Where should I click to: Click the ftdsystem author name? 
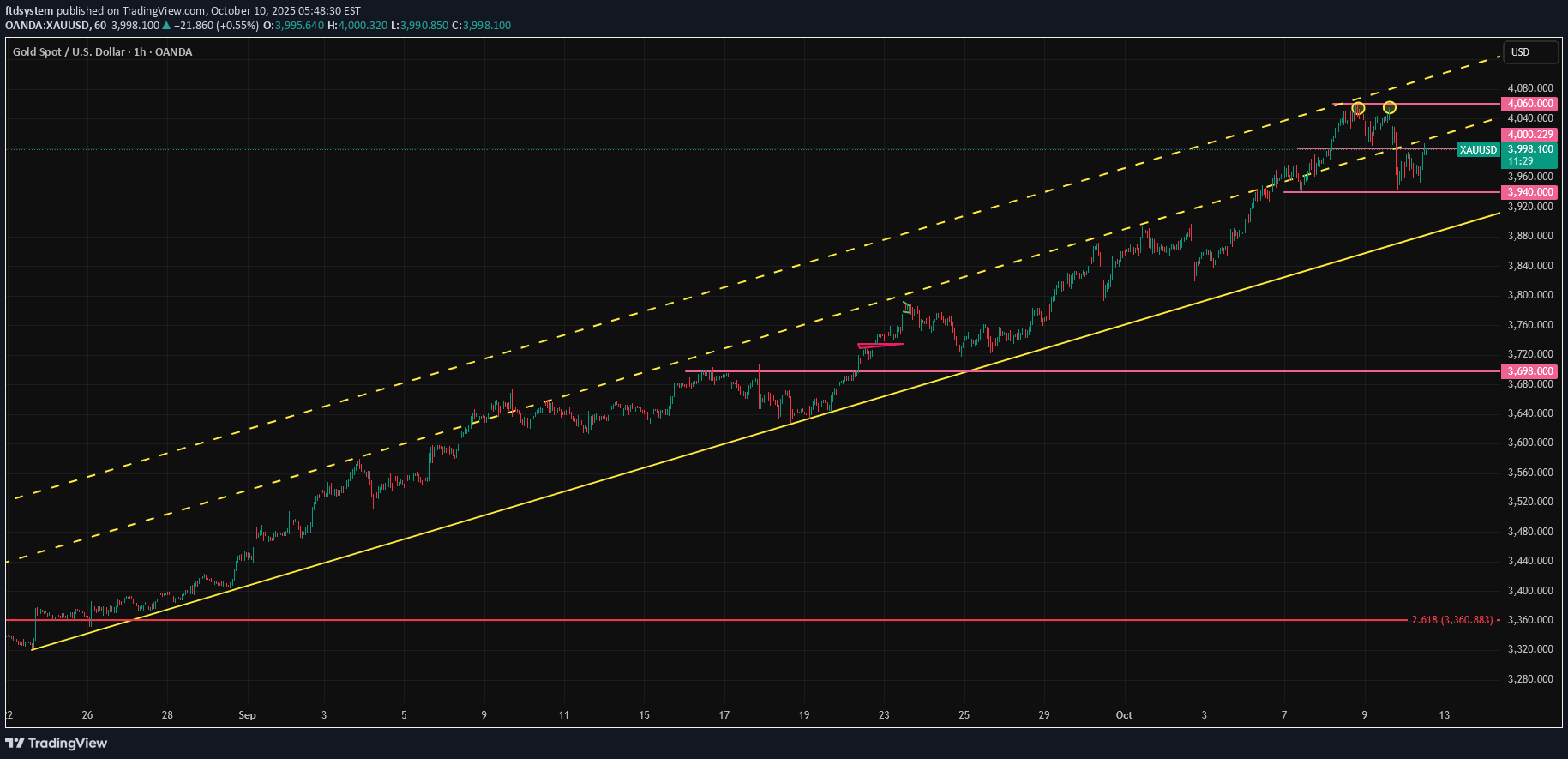click(29, 11)
